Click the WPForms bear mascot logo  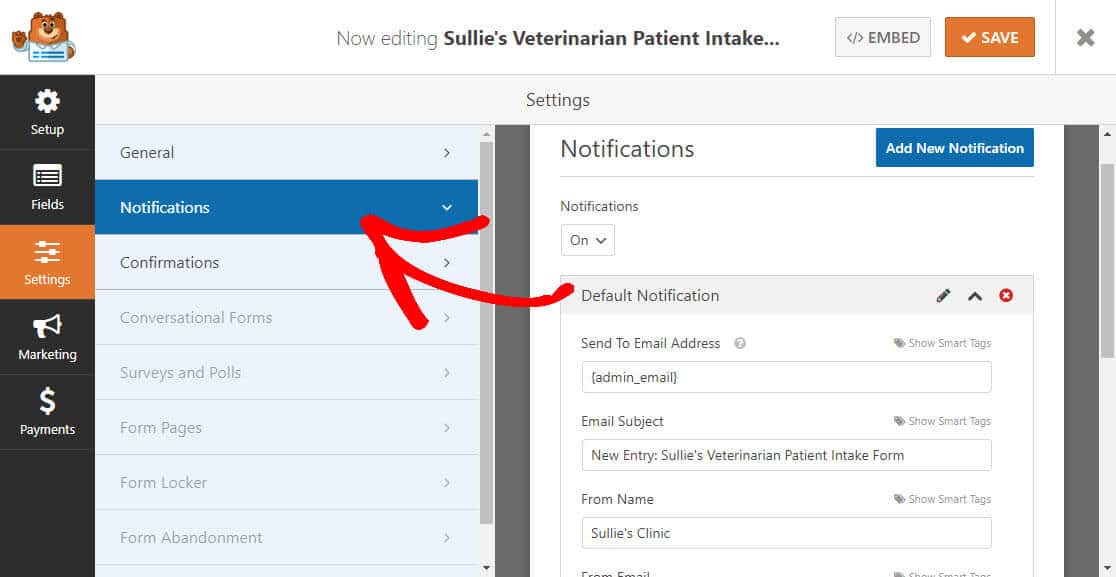pyautogui.click(x=43, y=37)
